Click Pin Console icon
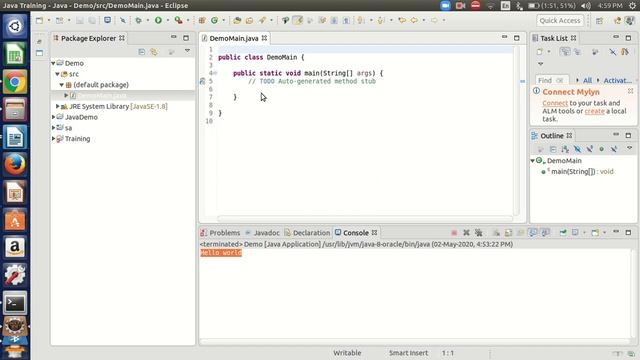 coord(563,233)
